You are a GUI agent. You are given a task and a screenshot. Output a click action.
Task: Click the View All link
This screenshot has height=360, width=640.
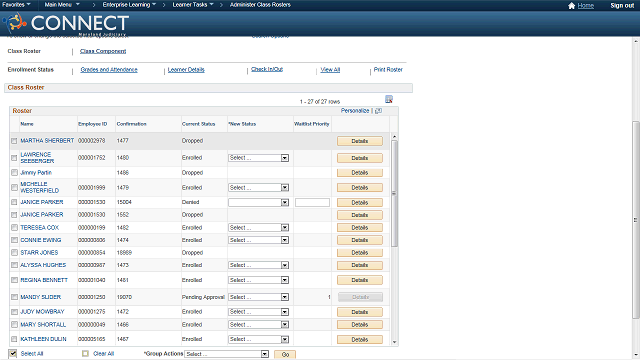coord(330,70)
